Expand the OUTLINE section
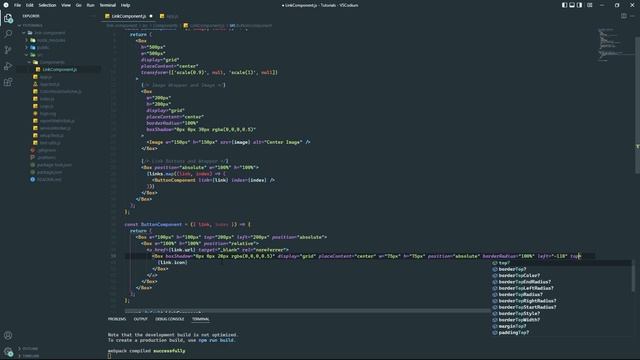 pos(29,349)
